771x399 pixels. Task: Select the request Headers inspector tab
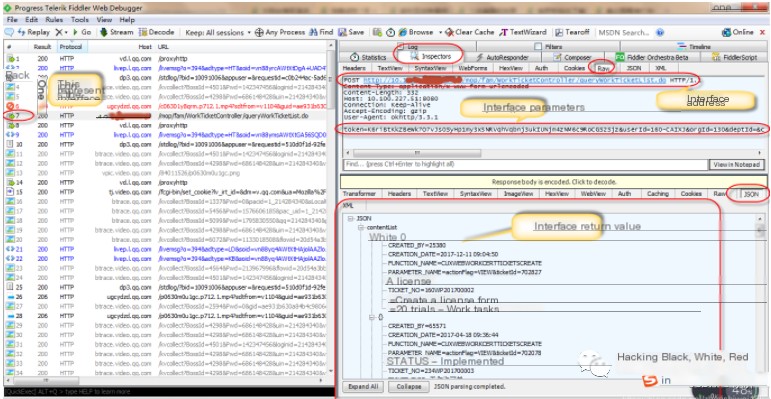[354, 68]
